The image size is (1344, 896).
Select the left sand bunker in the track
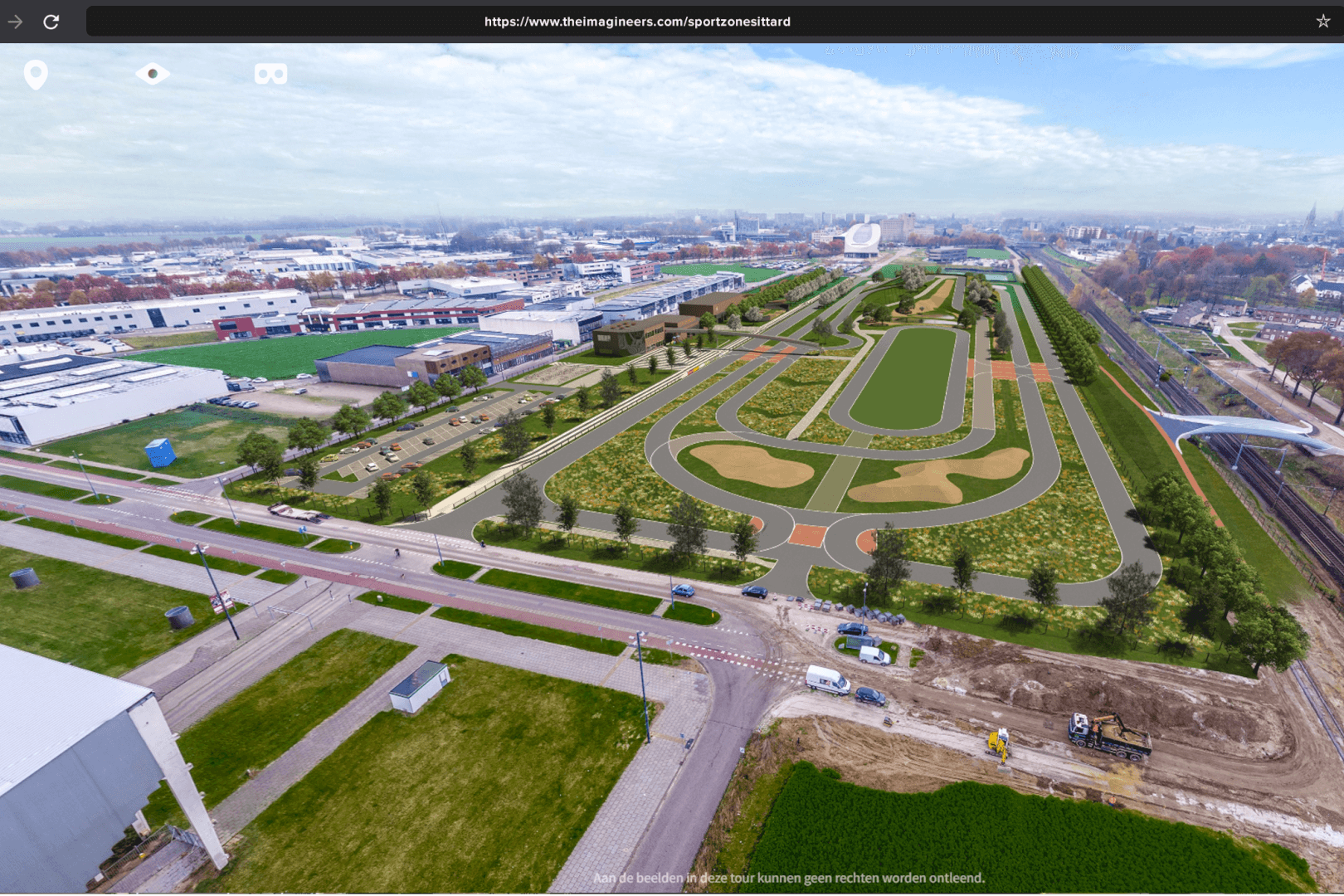(752, 465)
